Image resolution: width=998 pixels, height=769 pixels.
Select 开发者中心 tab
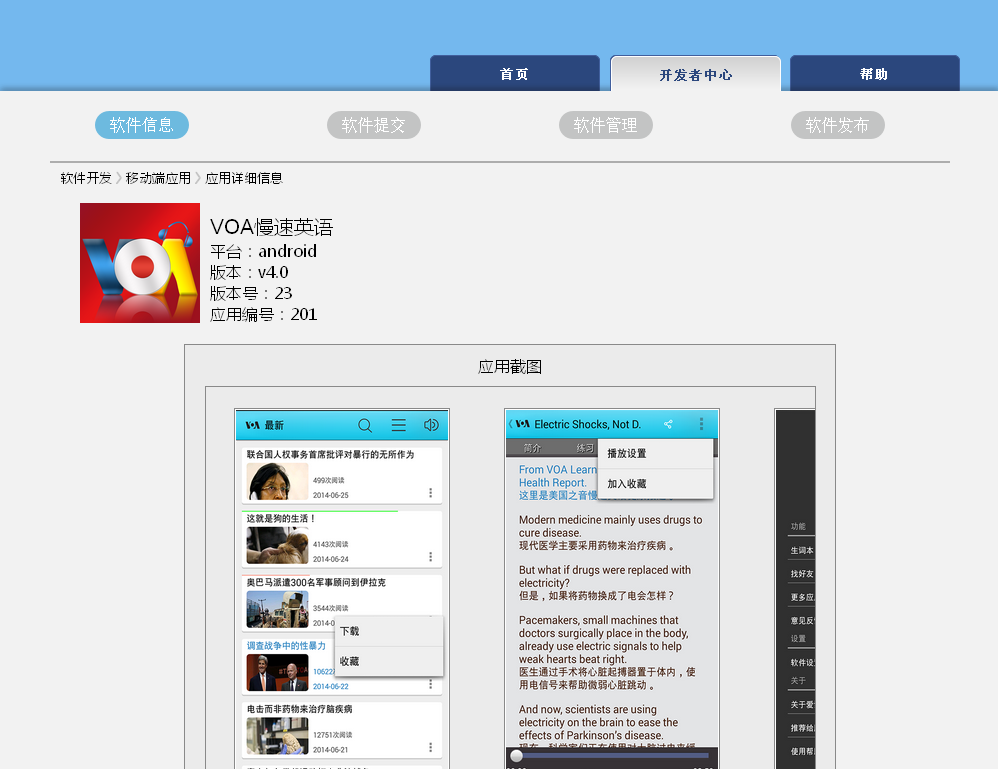[x=695, y=75]
